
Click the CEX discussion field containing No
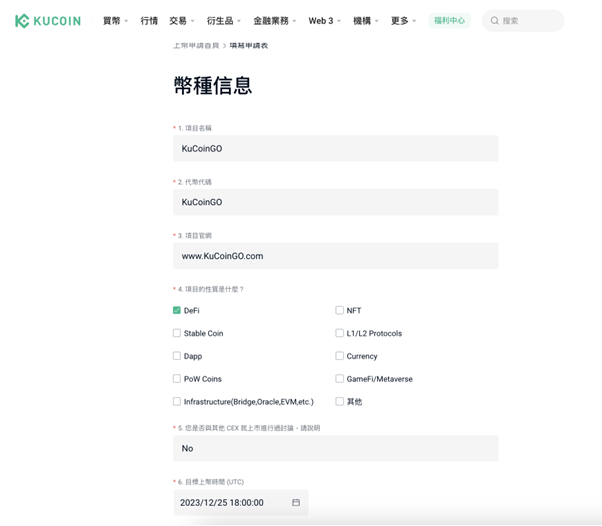coord(336,448)
